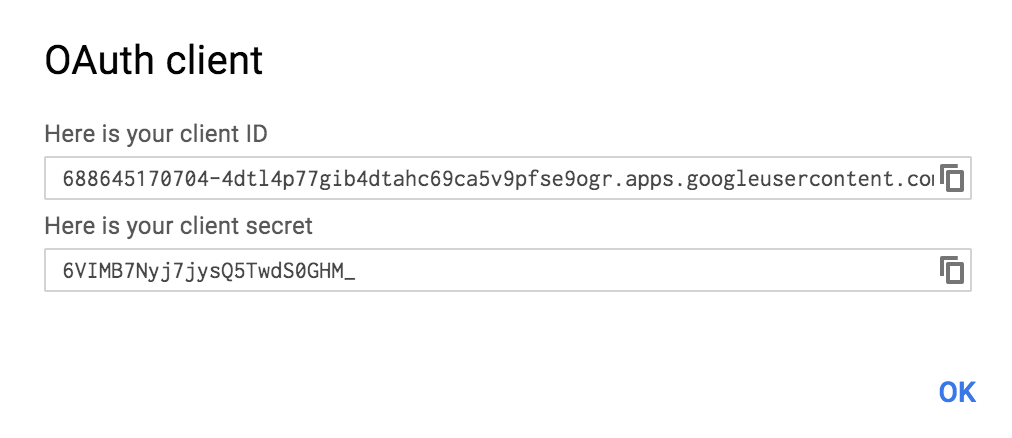Click blank space inside the client secret field

pos(645,270)
